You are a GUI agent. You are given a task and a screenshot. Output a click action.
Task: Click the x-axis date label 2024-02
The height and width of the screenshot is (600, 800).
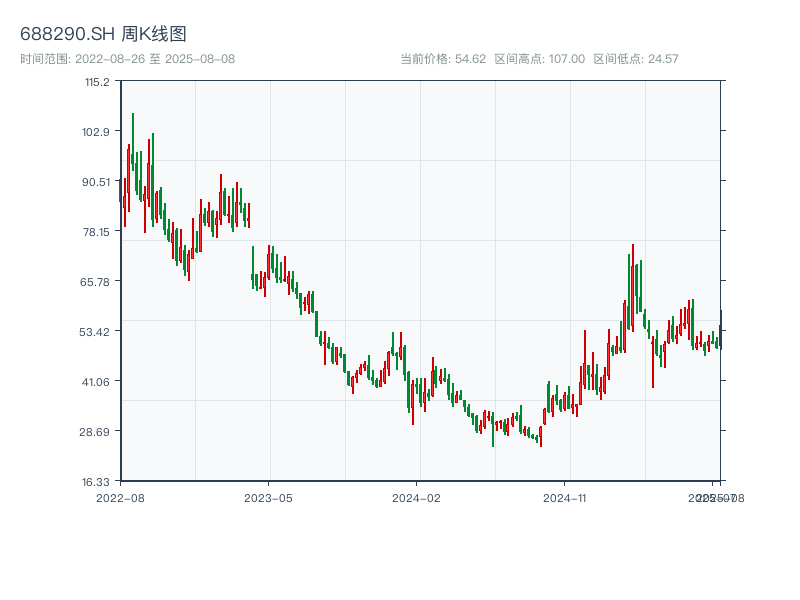click(416, 498)
